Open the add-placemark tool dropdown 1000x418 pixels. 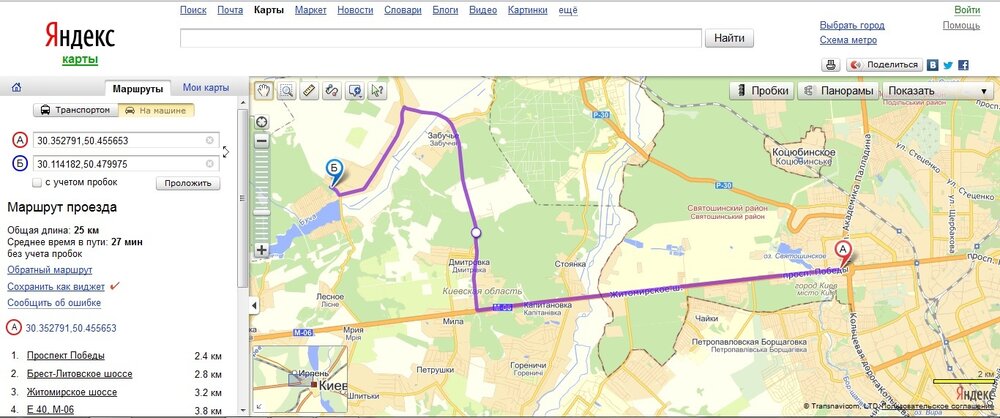click(355, 91)
